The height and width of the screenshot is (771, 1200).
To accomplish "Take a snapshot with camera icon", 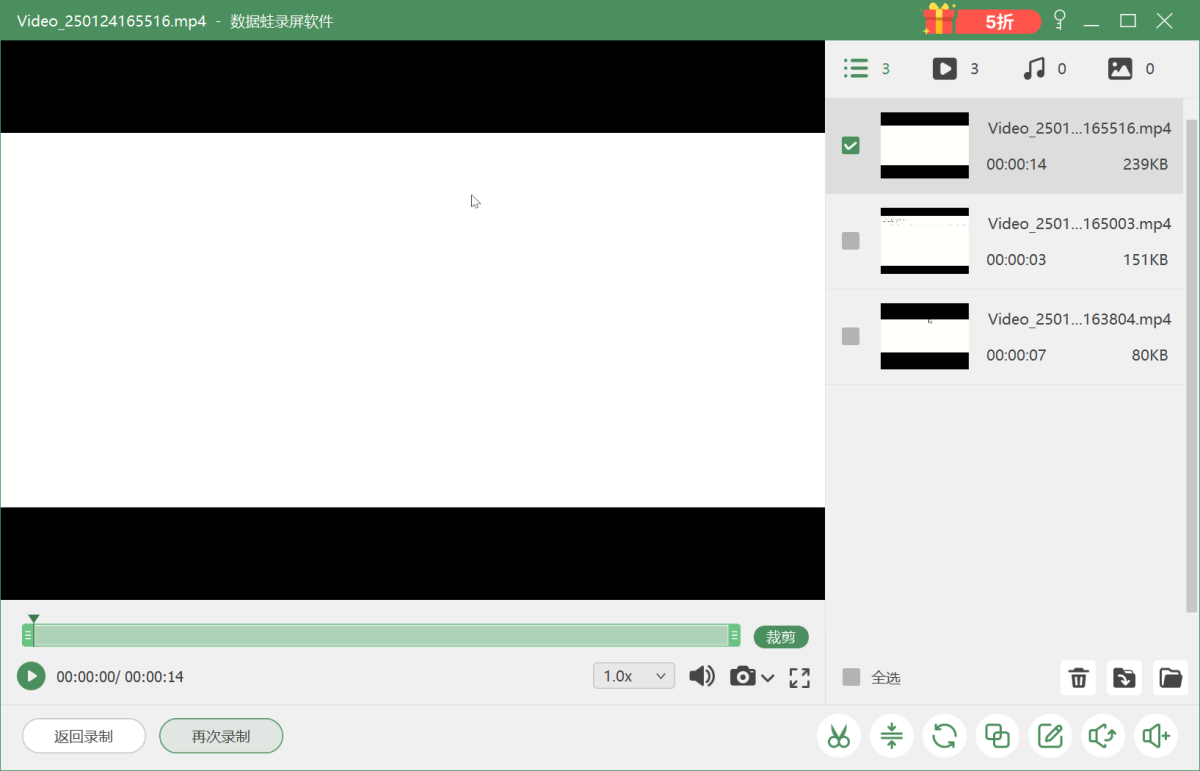I will (x=742, y=677).
